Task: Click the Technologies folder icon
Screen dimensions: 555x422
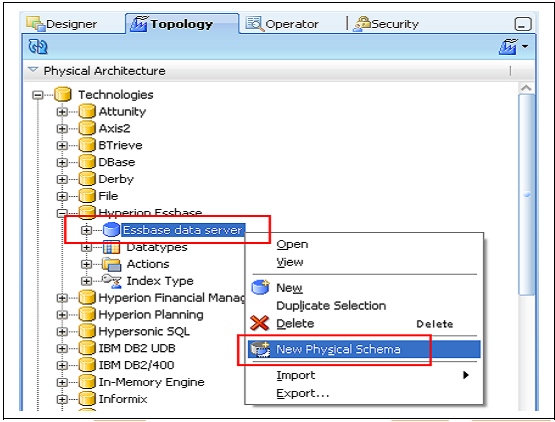Action: point(63,94)
